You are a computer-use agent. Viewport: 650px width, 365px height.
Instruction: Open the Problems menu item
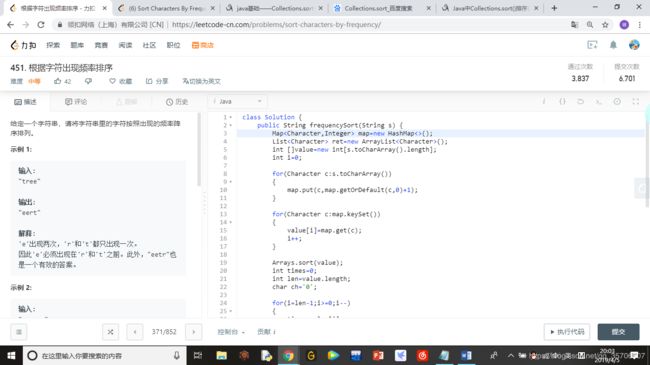pos(77,45)
